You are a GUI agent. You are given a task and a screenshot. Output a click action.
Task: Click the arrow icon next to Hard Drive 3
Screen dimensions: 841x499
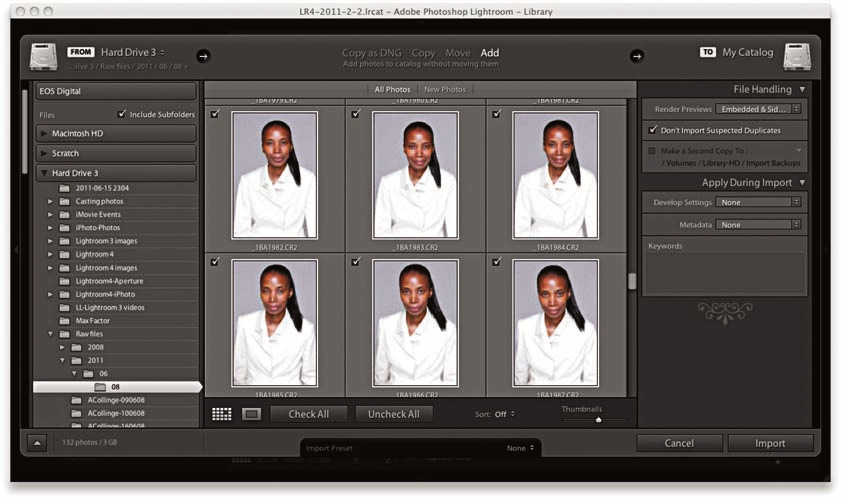click(x=203, y=56)
